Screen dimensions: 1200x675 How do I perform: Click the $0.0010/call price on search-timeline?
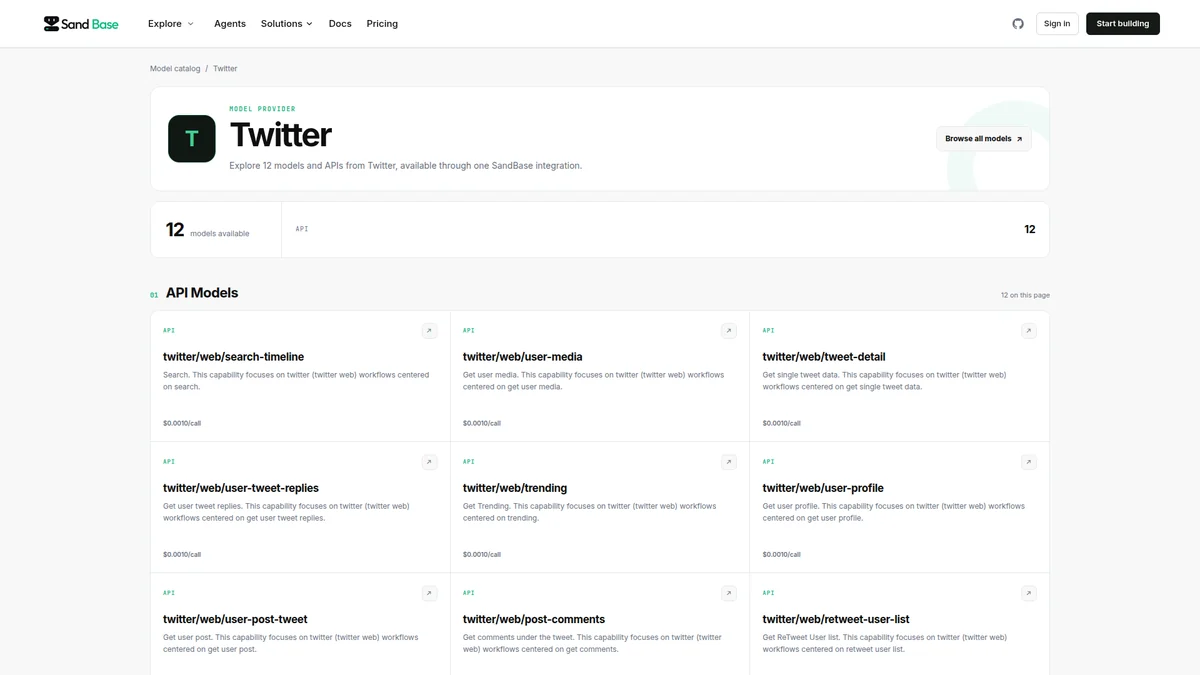pyautogui.click(x=182, y=423)
